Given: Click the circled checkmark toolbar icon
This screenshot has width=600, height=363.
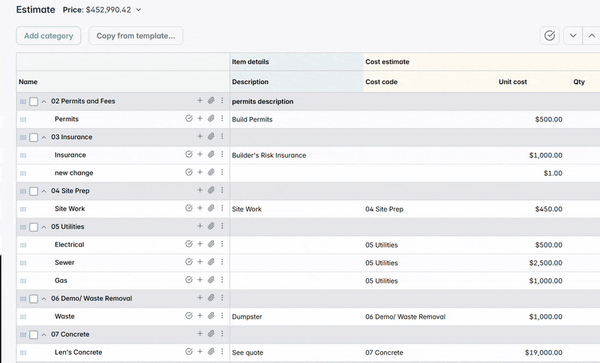Looking at the screenshot, I should click(x=549, y=36).
